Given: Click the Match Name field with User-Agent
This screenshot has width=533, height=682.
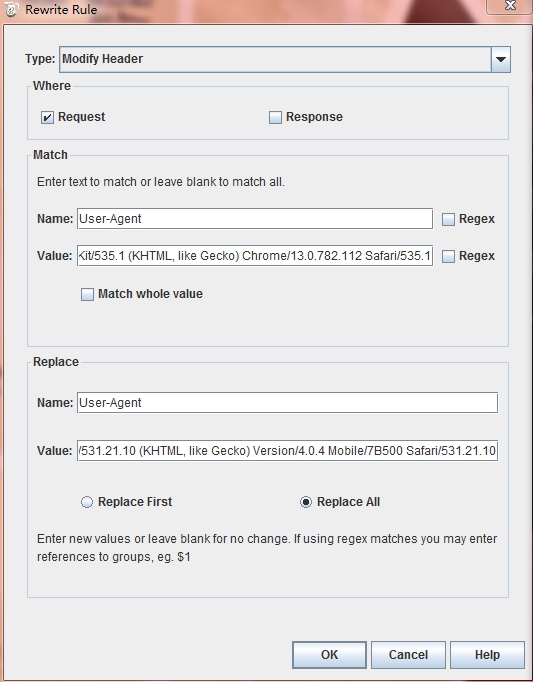Looking at the screenshot, I should point(255,218).
